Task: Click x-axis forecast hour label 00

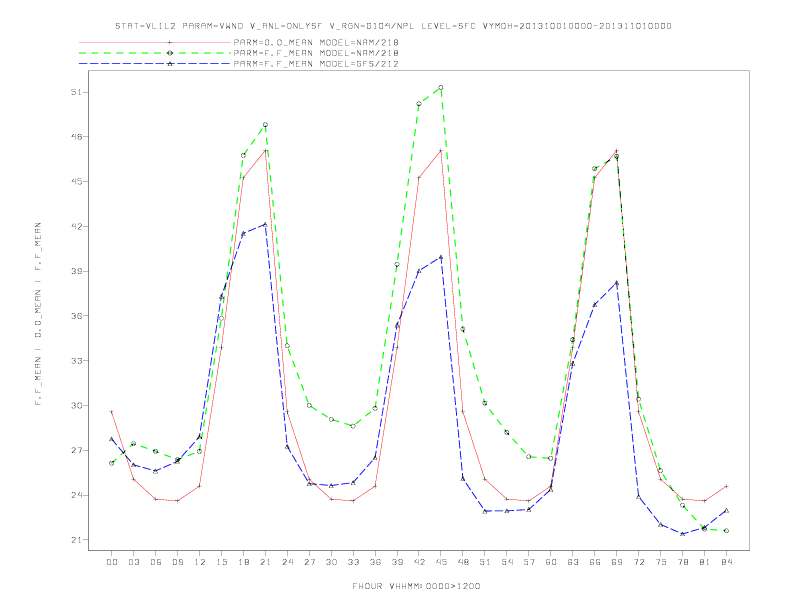Action: [x=112, y=562]
